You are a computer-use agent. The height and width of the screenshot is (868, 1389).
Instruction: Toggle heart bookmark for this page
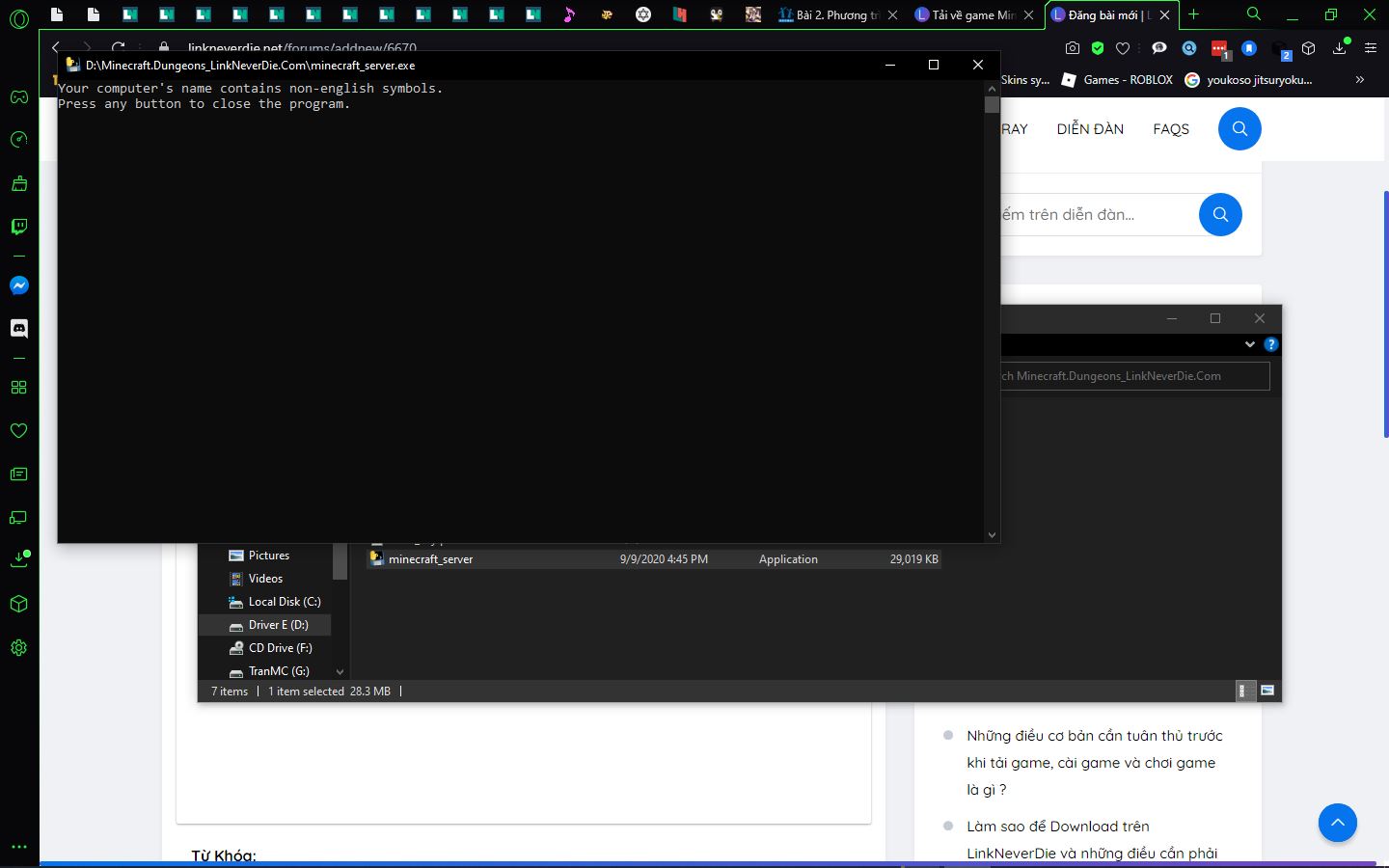(x=1123, y=47)
